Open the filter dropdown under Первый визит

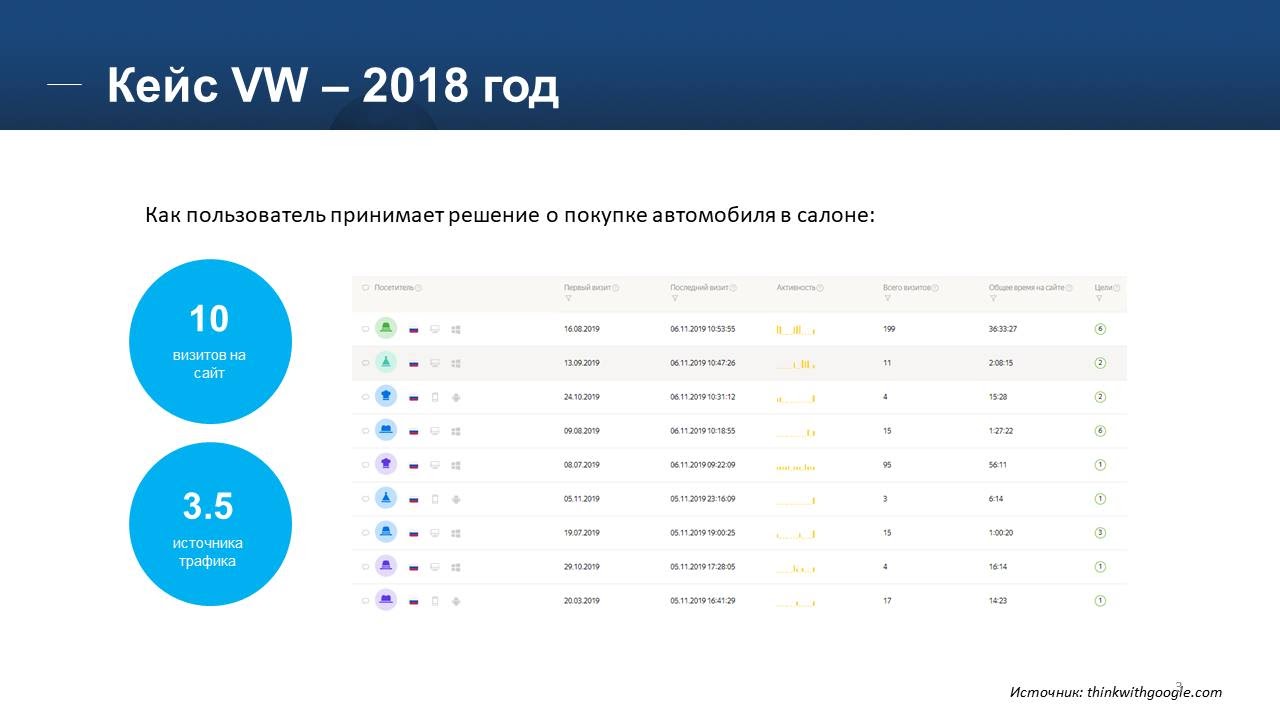pyautogui.click(x=568, y=298)
